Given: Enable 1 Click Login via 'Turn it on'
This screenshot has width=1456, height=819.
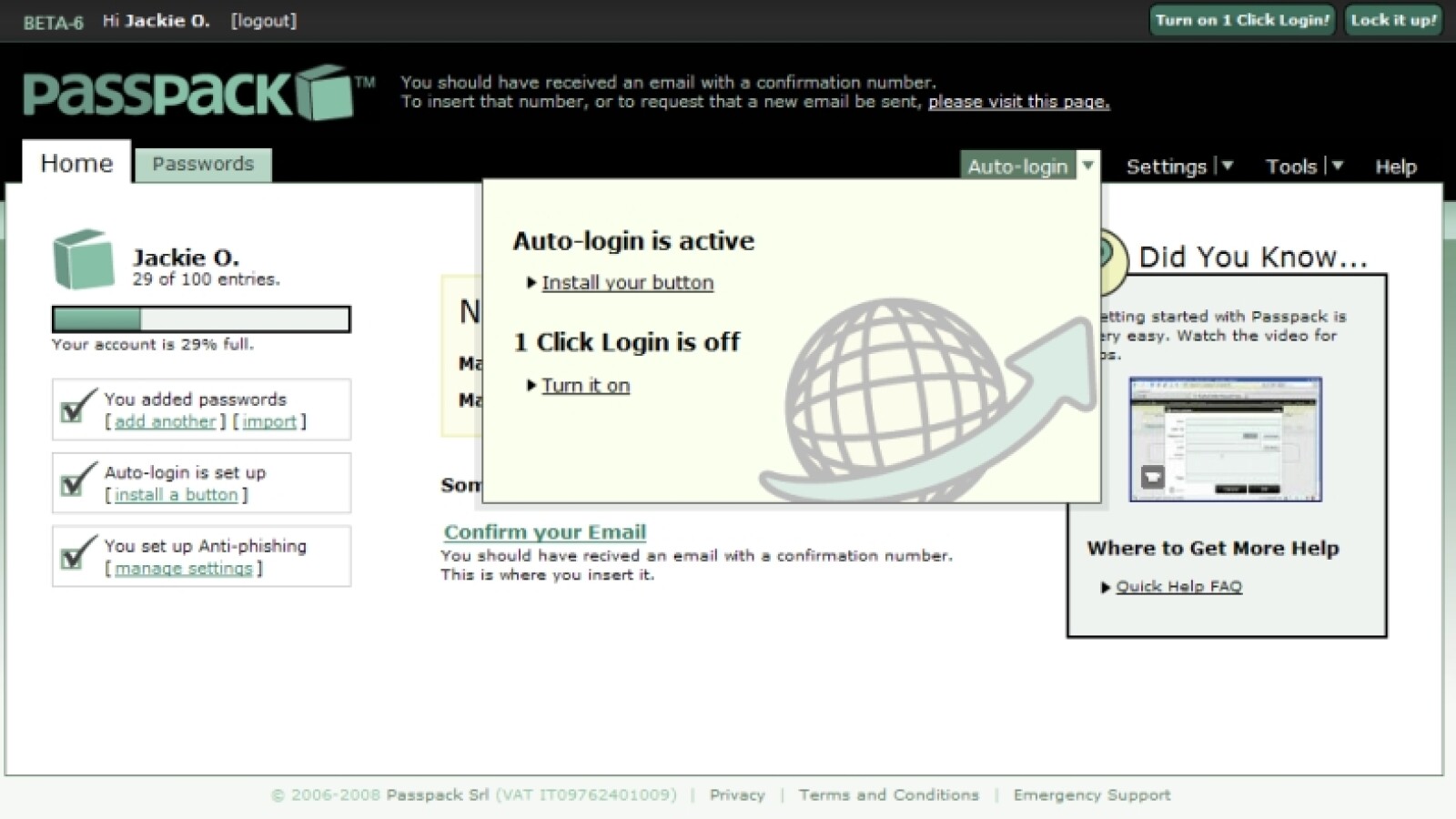Looking at the screenshot, I should click(585, 385).
